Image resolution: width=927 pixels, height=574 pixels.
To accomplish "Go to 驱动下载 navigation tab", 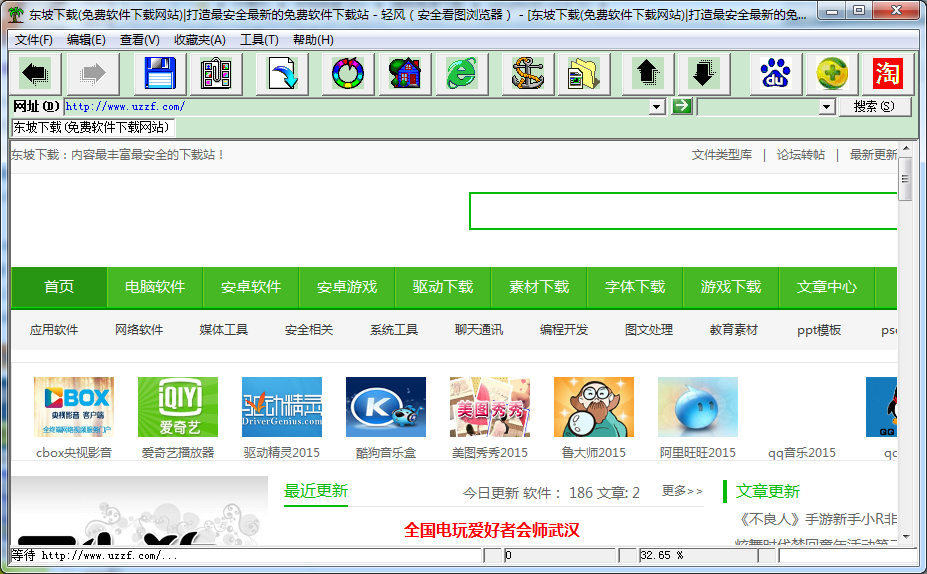I will [443, 287].
